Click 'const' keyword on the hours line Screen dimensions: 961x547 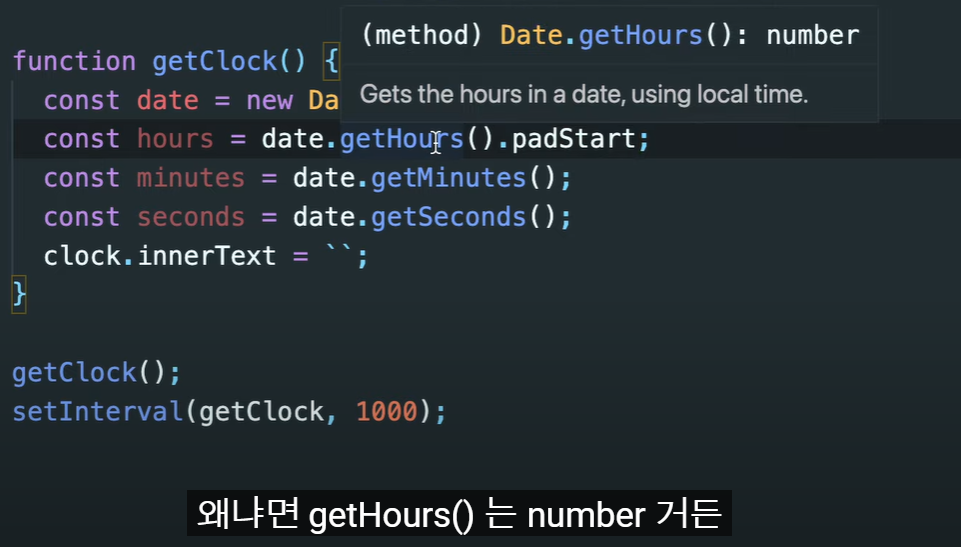tap(82, 139)
